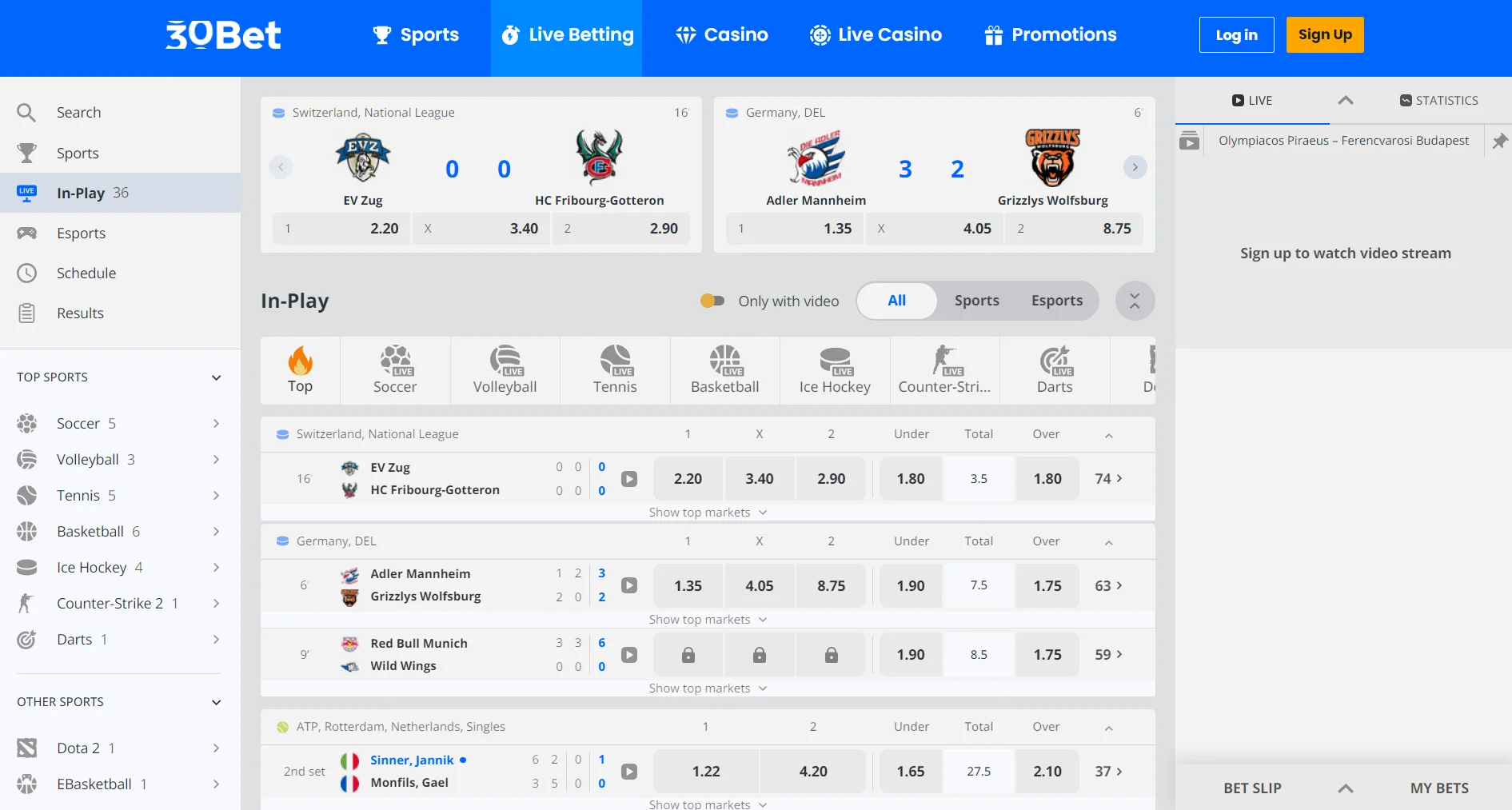The image size is (1512, 810).
Task: Open the Live Casino navigation tab
Action: (876, 35)
